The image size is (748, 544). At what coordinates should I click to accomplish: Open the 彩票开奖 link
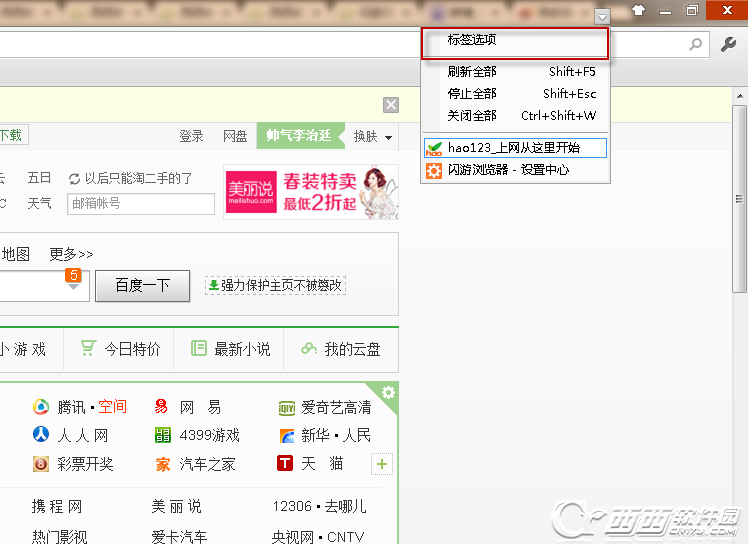(85, 464)
